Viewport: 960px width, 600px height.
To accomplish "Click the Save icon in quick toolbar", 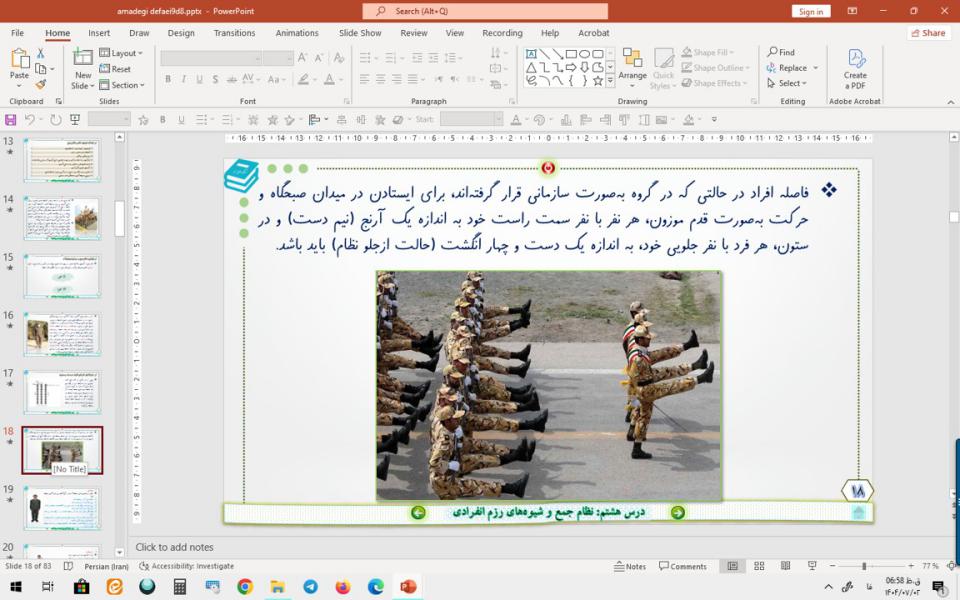I will [11, 119].
